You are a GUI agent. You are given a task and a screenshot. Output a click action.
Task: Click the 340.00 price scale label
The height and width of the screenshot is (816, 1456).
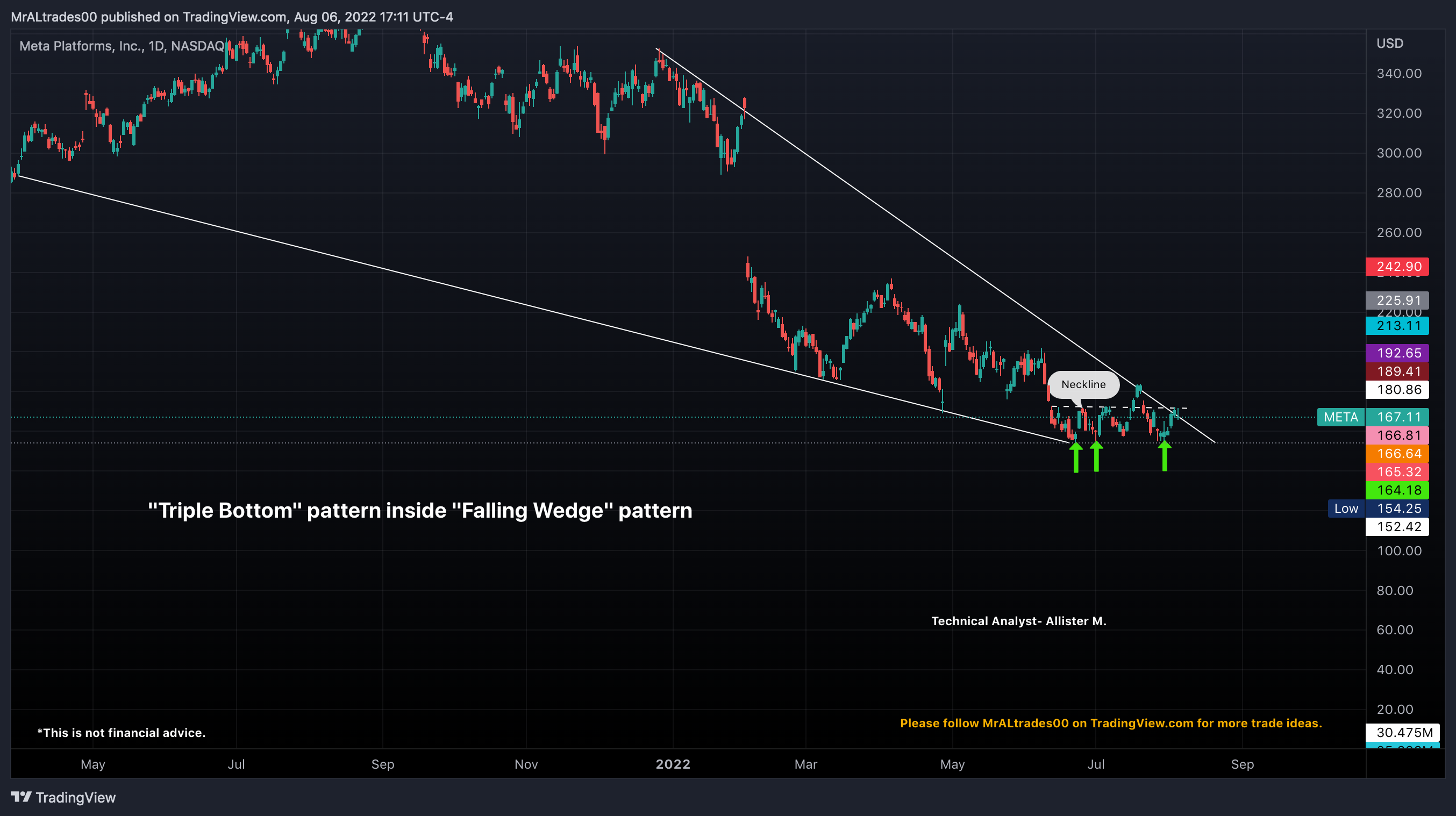(x=1399, y=74)
